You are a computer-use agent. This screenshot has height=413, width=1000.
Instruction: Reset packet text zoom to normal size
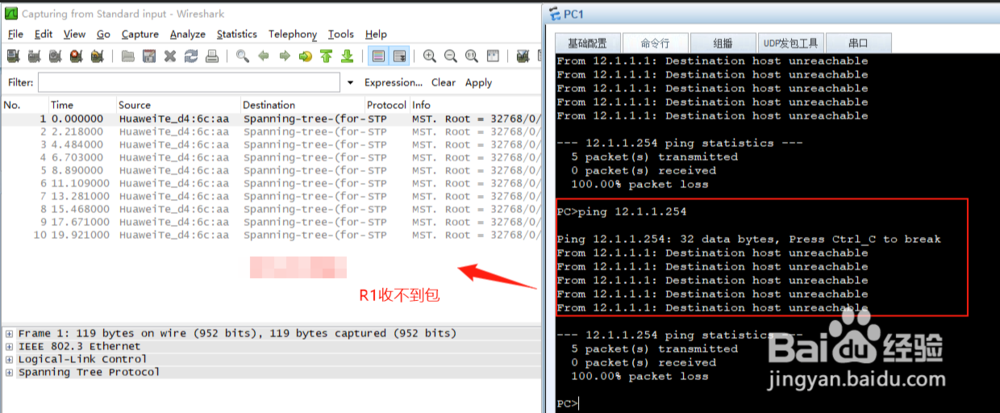471,56
